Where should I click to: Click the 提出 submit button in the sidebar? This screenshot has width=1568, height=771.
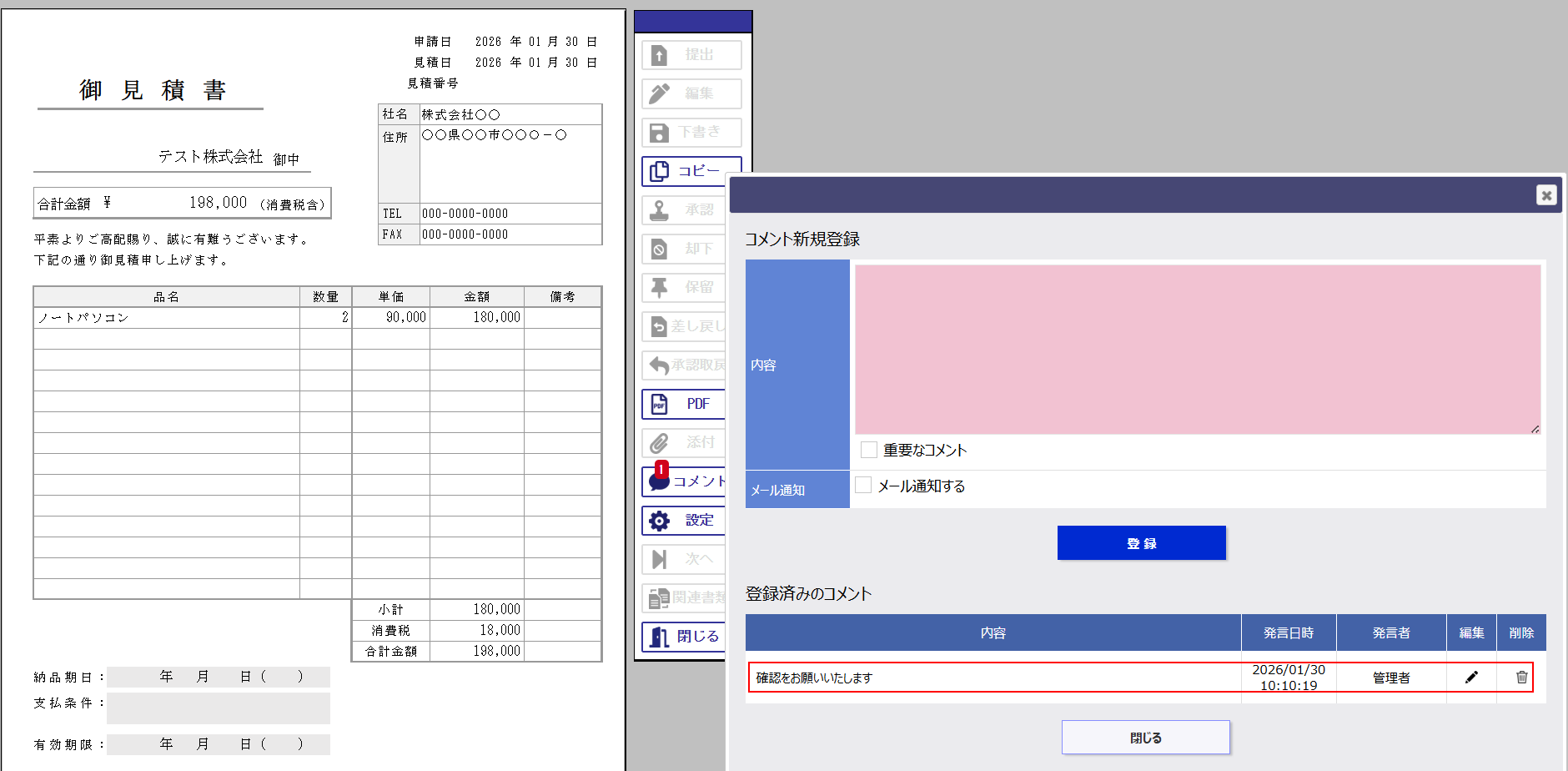(x=691, y=55)
